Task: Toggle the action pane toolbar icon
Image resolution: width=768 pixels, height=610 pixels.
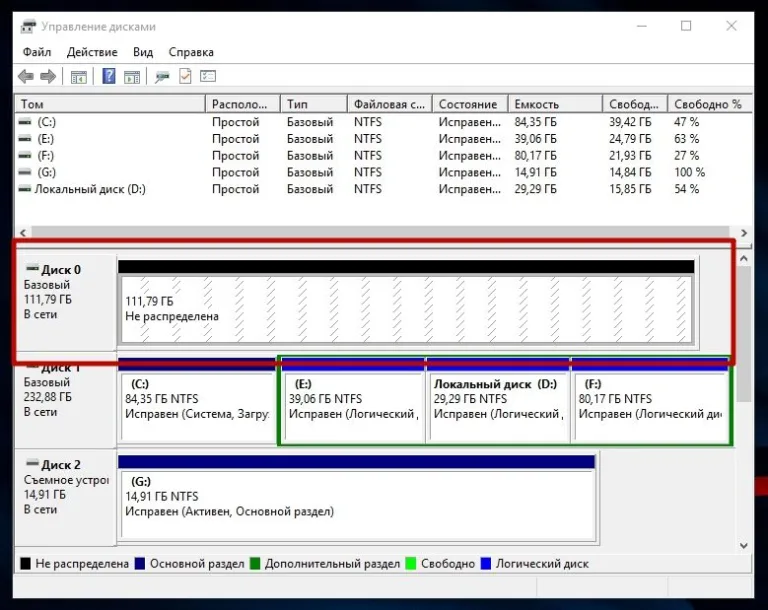Action: 132,77
